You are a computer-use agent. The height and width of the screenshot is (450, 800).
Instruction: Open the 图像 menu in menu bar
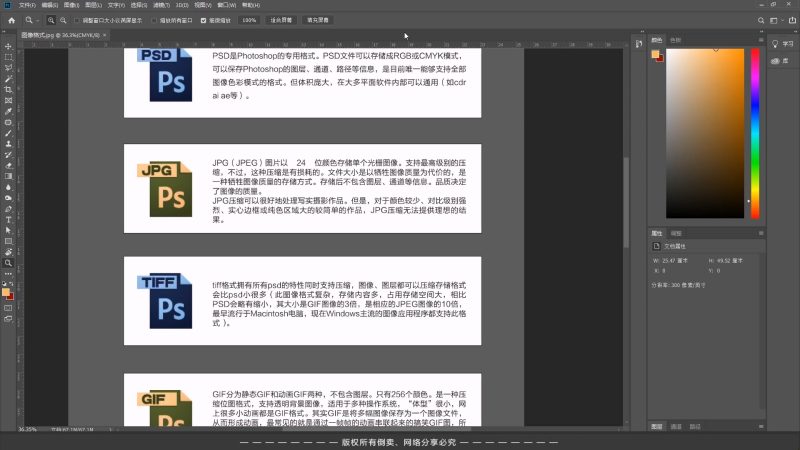point(71,4)
